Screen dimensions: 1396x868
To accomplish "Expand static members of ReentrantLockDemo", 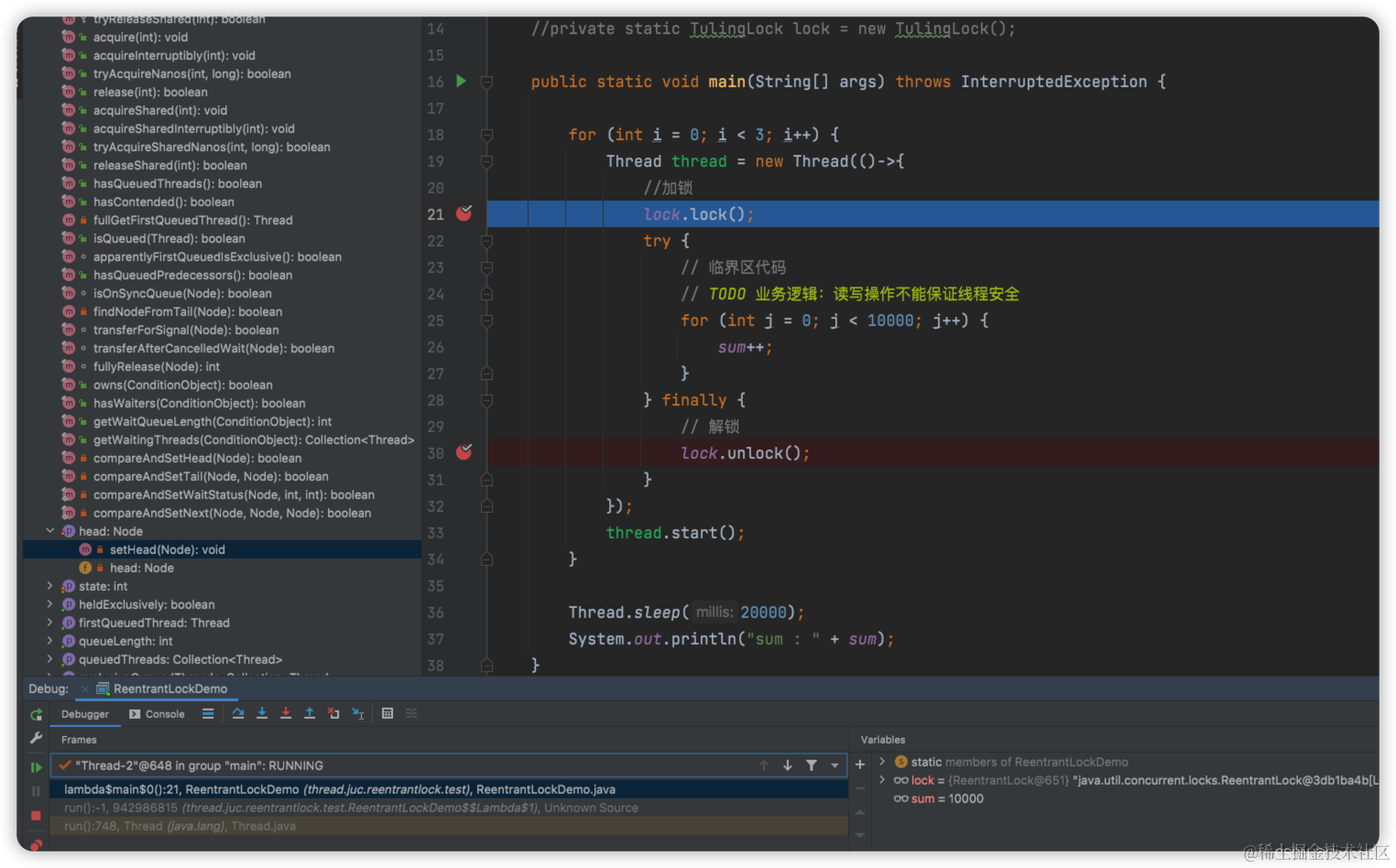I will coord(882,762).
